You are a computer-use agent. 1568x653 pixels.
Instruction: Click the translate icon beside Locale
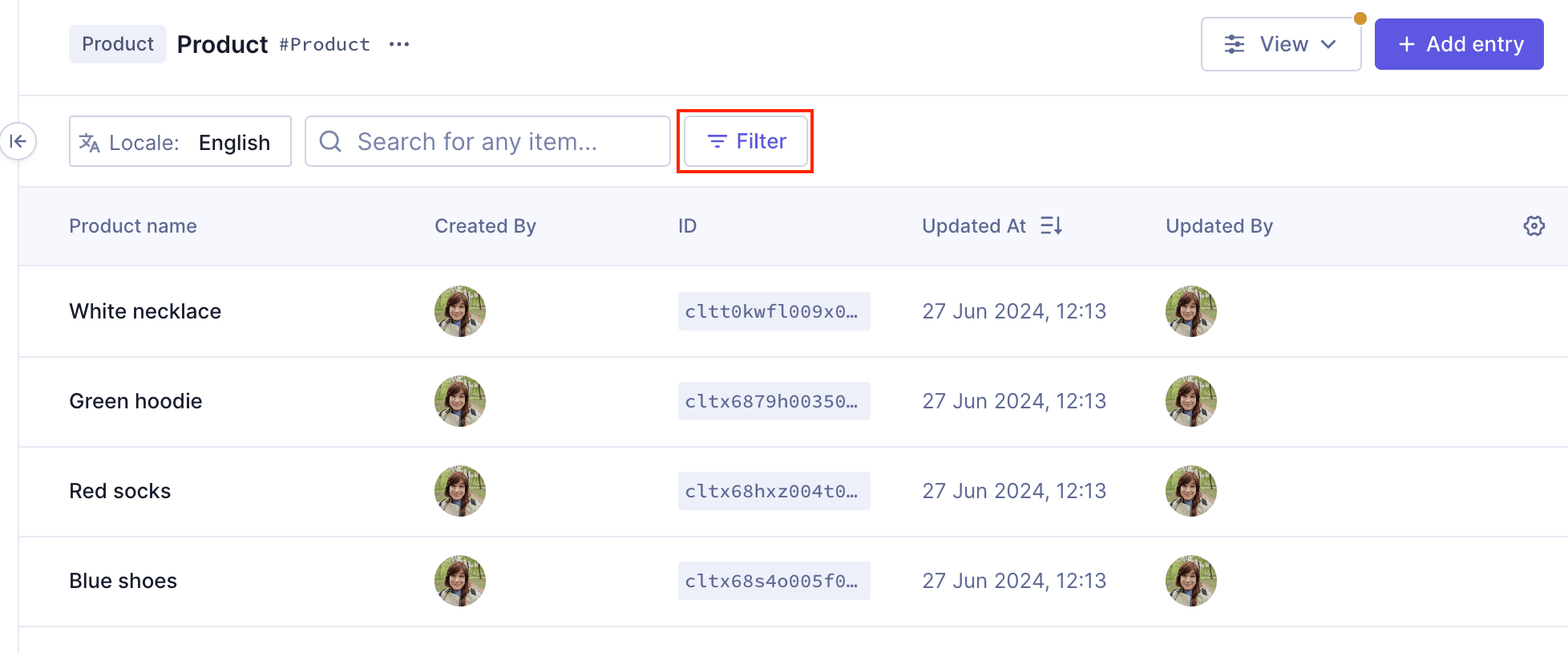click(x=90, y=143)
